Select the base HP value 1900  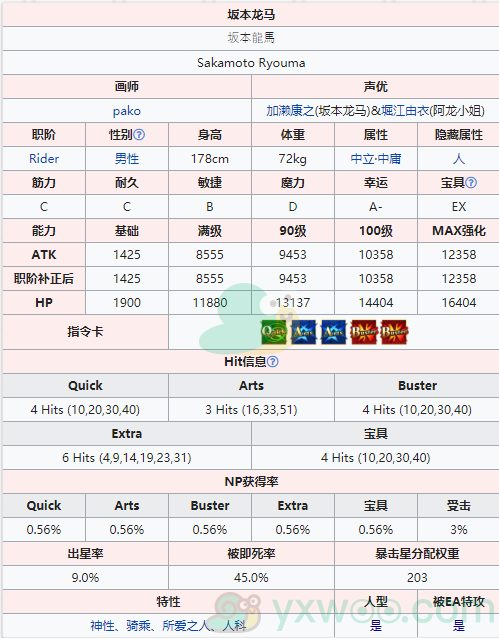point(127,303)
